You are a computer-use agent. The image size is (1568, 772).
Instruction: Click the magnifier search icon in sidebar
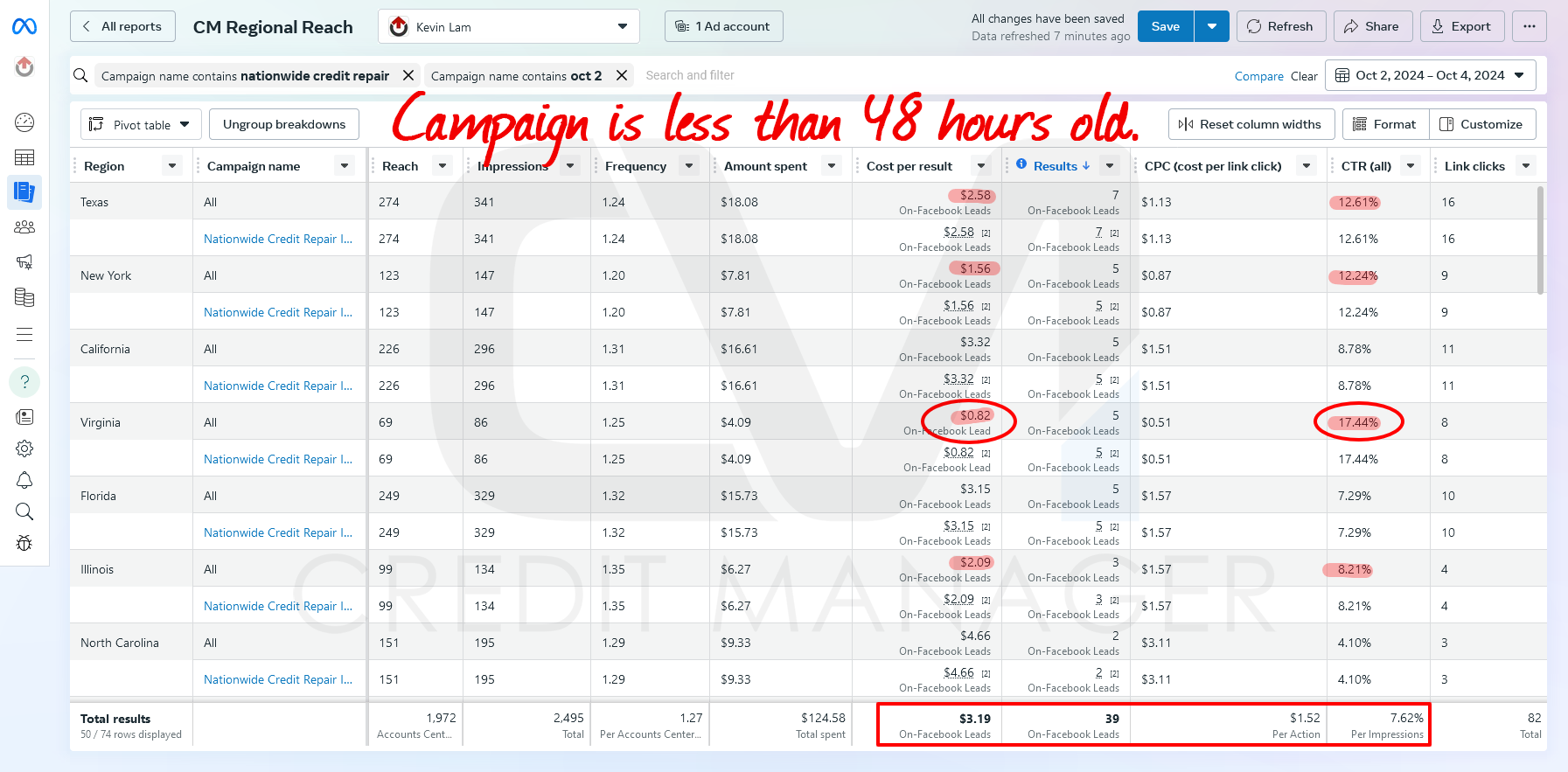[24, 511]
